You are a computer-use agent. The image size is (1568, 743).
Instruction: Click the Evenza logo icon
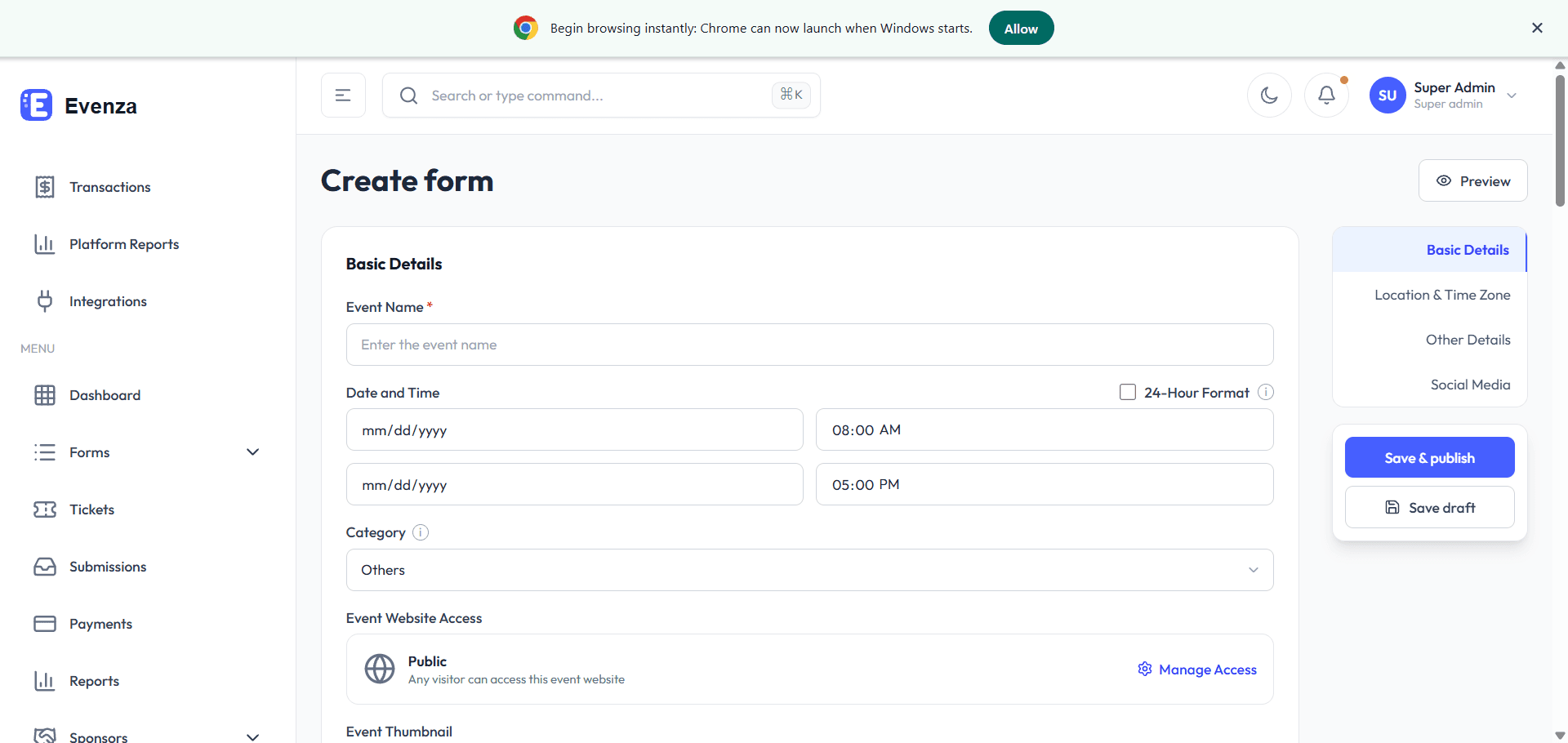point(36,105)
